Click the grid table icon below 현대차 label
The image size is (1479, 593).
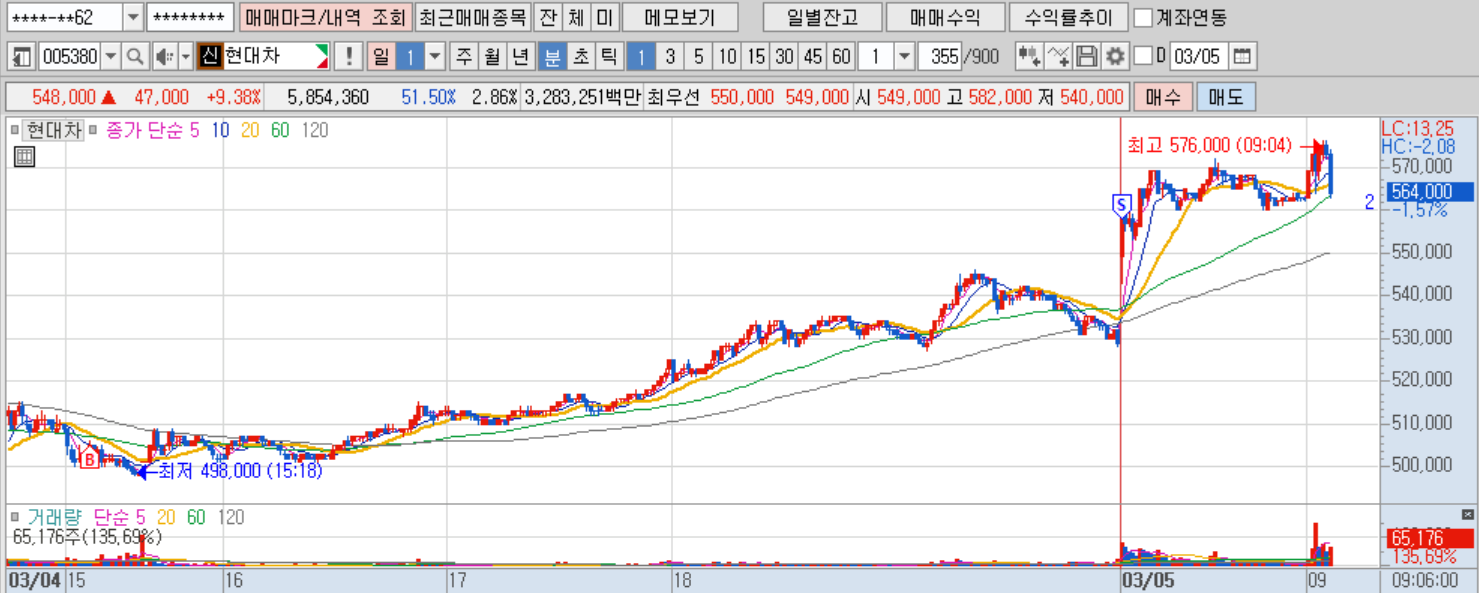[24, 156]
